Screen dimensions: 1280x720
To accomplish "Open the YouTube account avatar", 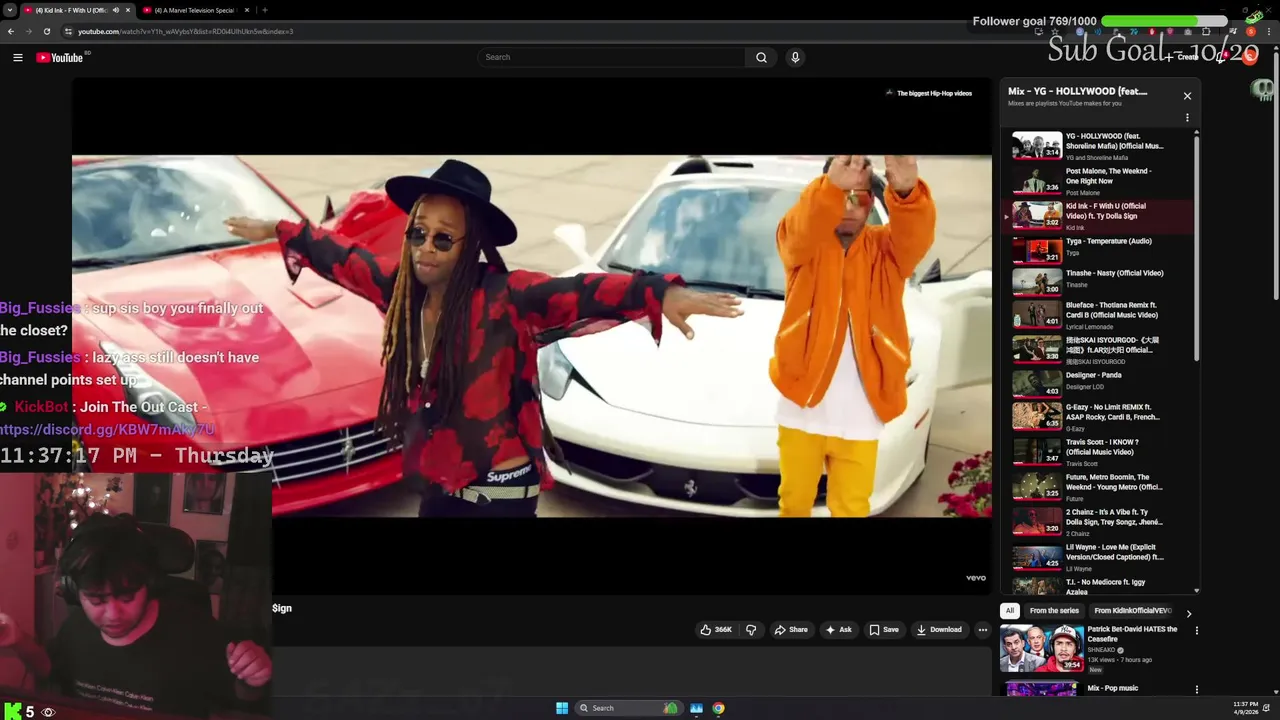I will click(x=1250, y=57).
